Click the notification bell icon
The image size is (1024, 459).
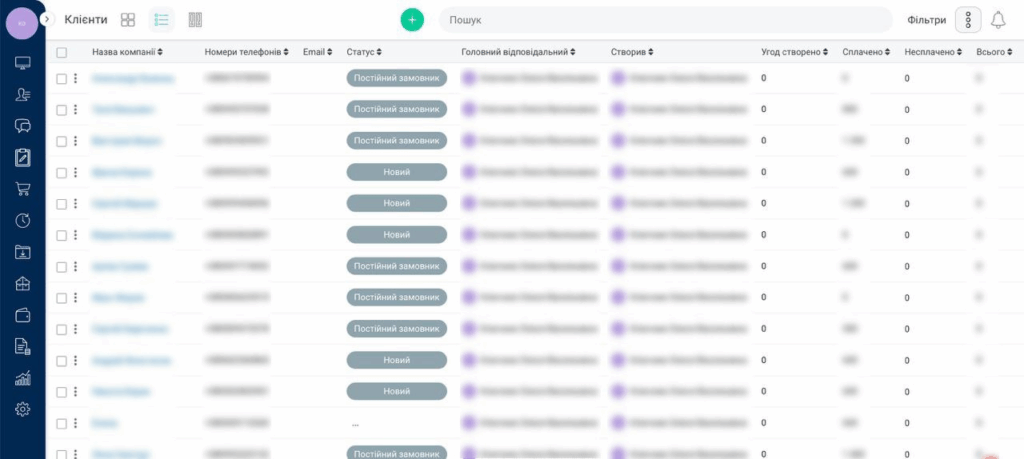[x=998, y=20]
